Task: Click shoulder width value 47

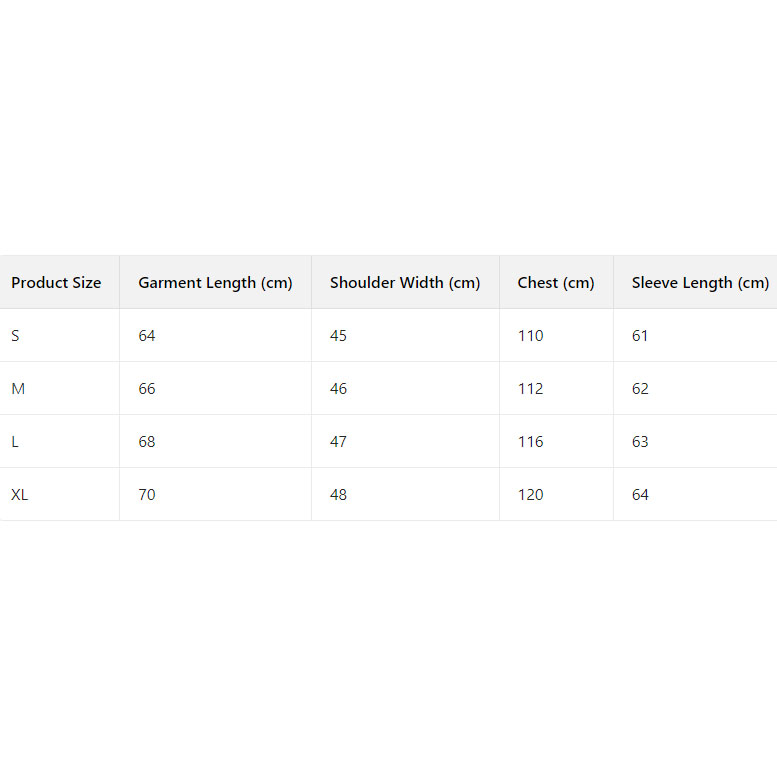Action: click(339, 442)
